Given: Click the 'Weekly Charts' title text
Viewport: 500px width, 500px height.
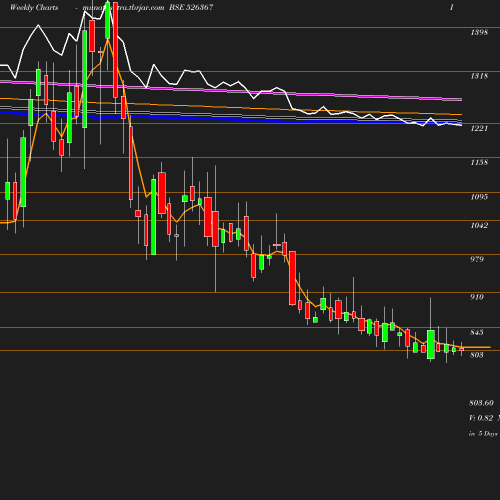Looking at the screenshot, I should point(34,7).
